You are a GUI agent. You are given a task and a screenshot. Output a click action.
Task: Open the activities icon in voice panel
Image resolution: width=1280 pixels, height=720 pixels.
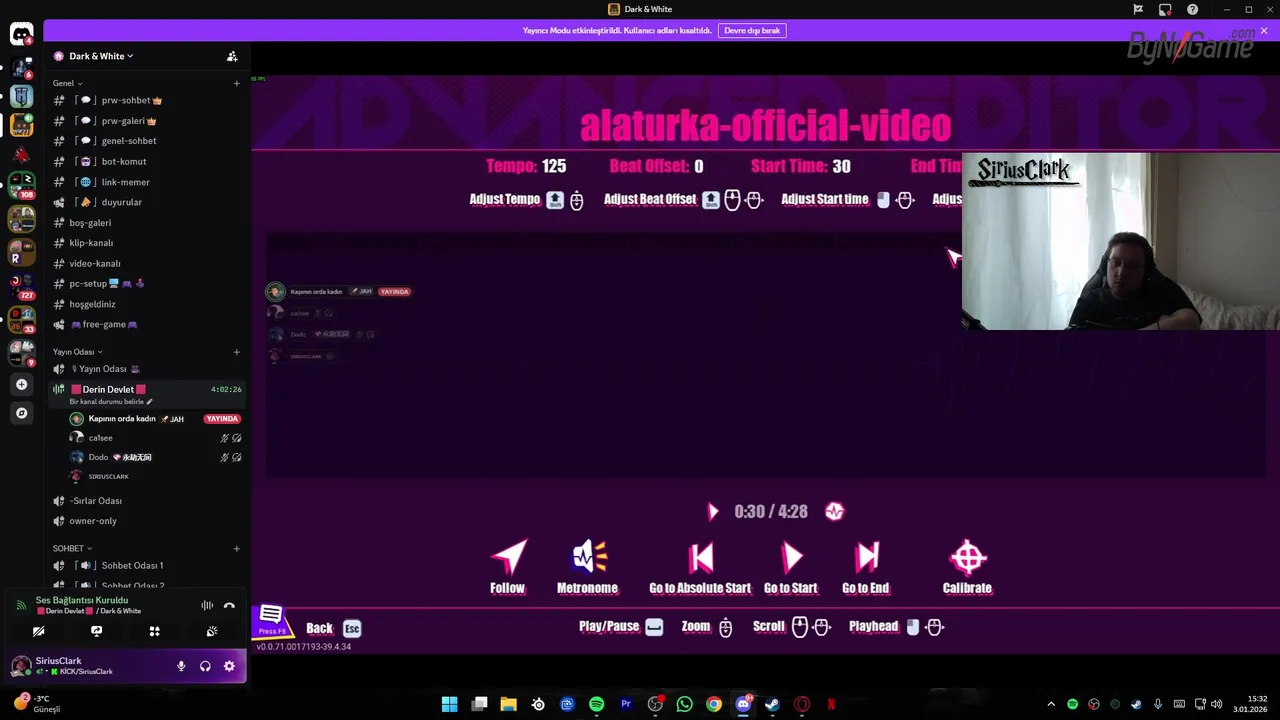(x=154, y=631)
